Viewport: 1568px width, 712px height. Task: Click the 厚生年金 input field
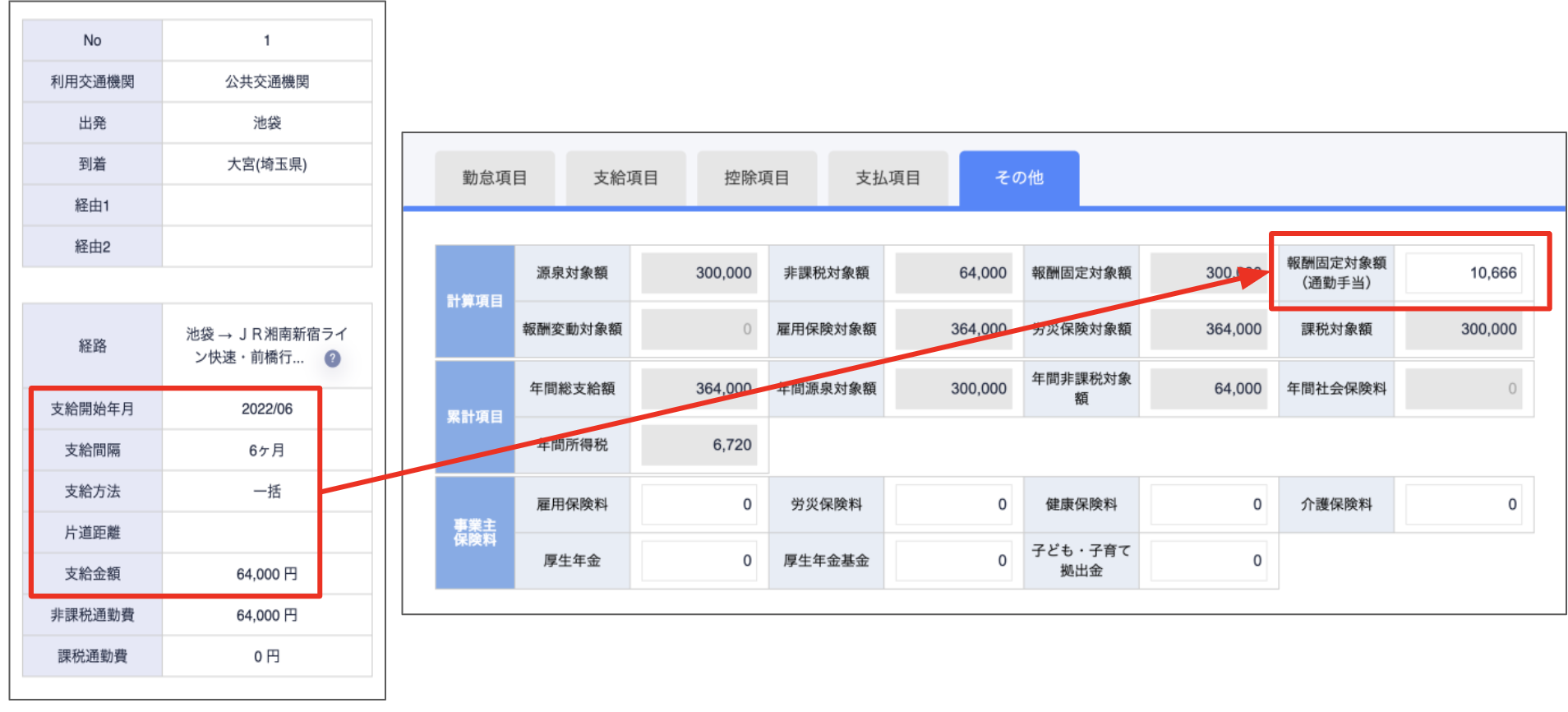699,561
